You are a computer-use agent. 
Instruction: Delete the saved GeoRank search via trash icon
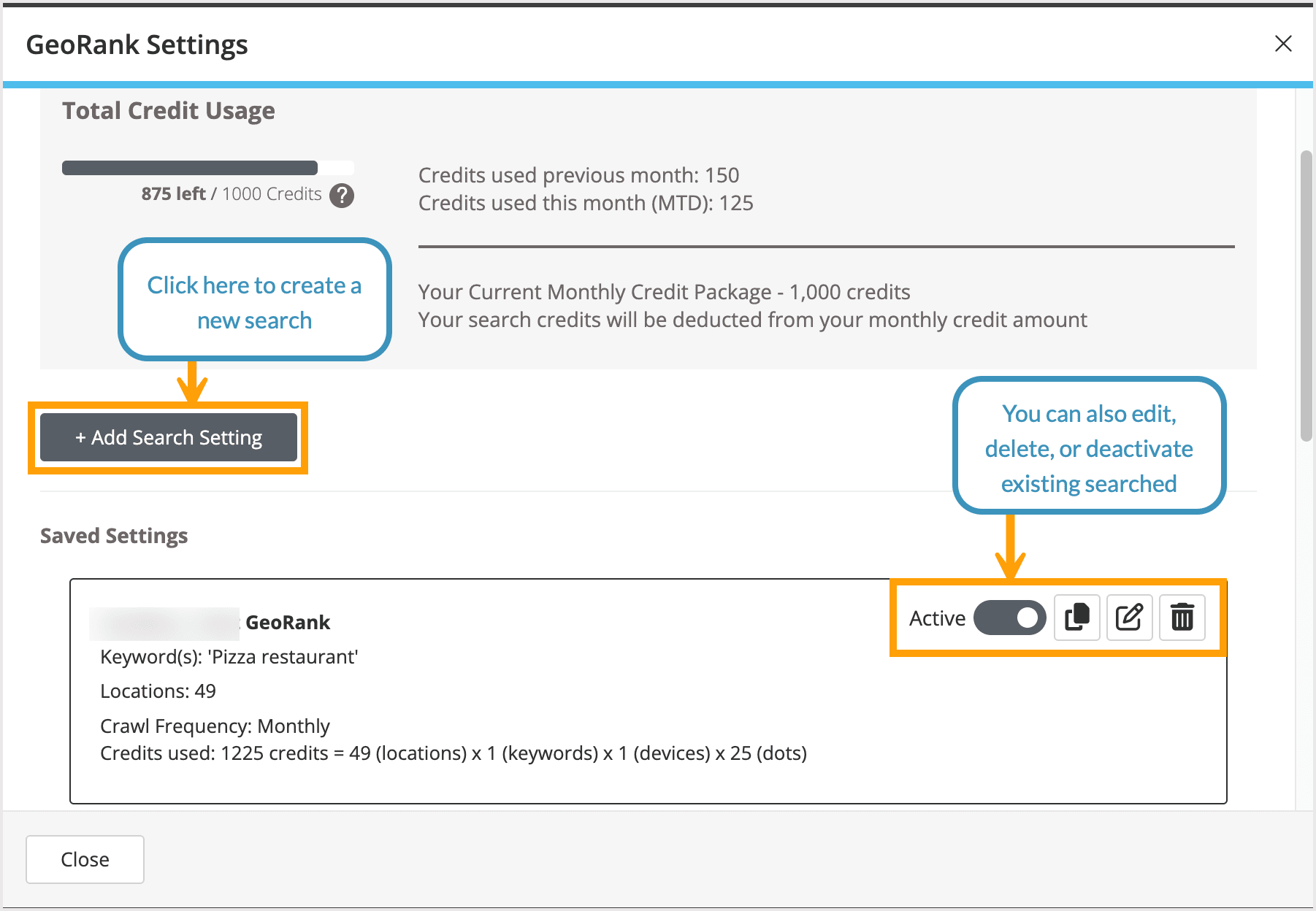[x=1182, y=618]
